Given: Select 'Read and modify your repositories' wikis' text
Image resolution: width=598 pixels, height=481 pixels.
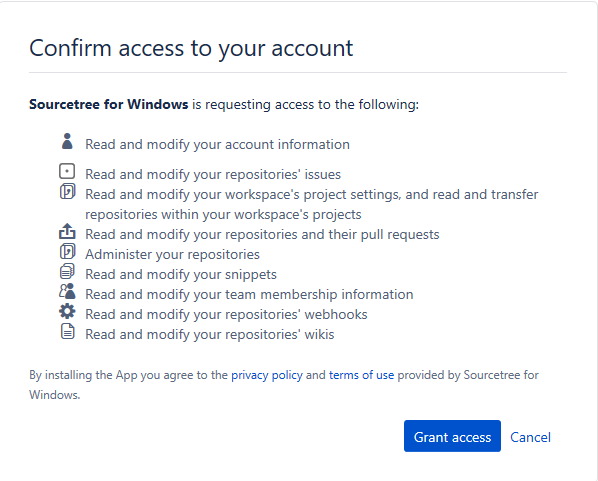Looking at the screenshot, I should [x=209, y=335].
